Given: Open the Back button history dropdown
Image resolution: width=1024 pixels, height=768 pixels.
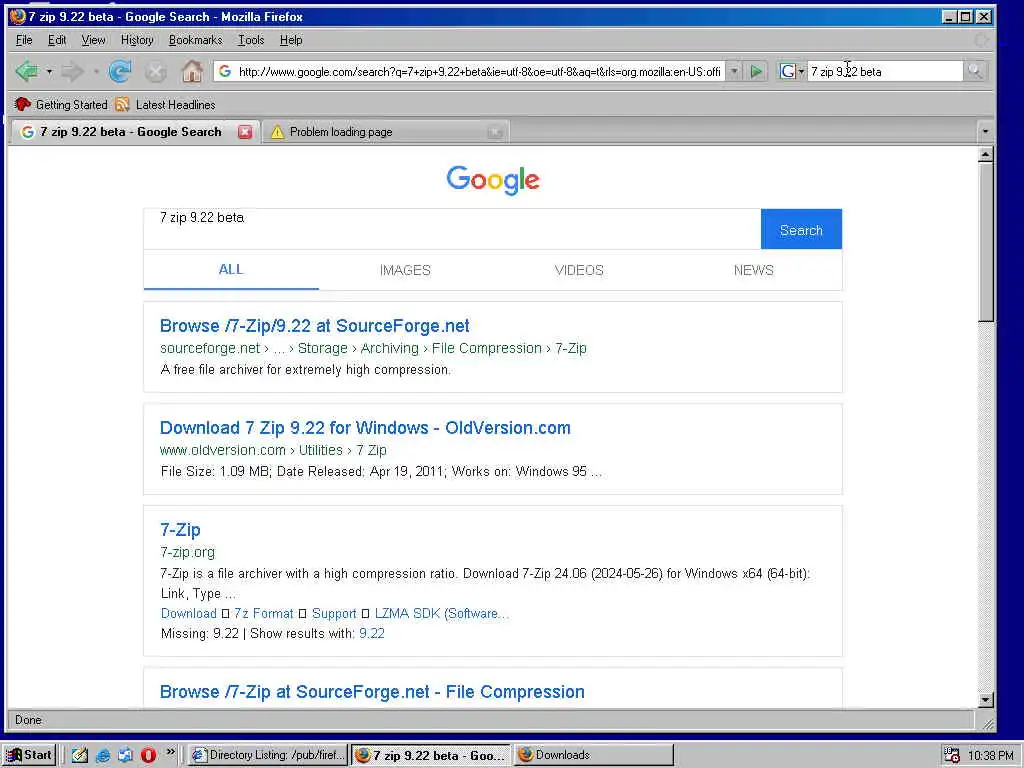Looking at the screenshot, I should click(49, 71).
